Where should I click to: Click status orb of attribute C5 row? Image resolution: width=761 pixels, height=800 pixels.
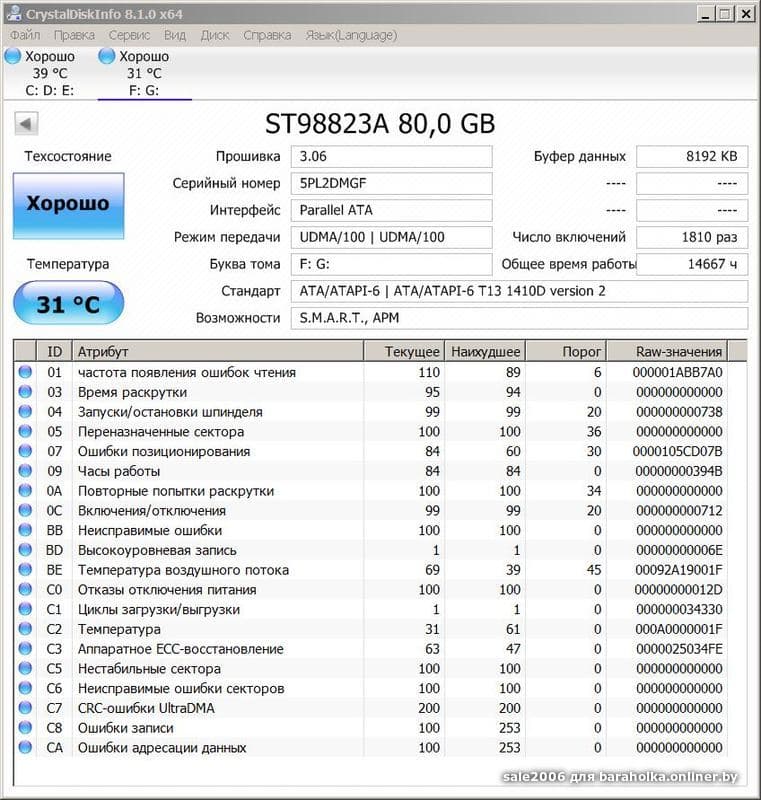(25, 668)
